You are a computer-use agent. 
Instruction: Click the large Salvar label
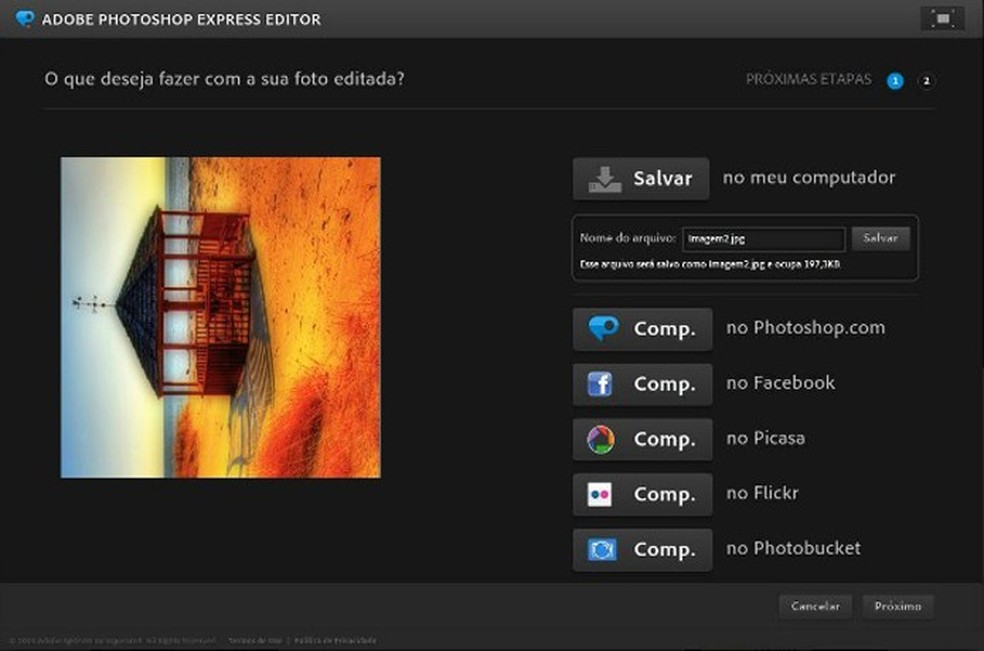click(663, 179)
